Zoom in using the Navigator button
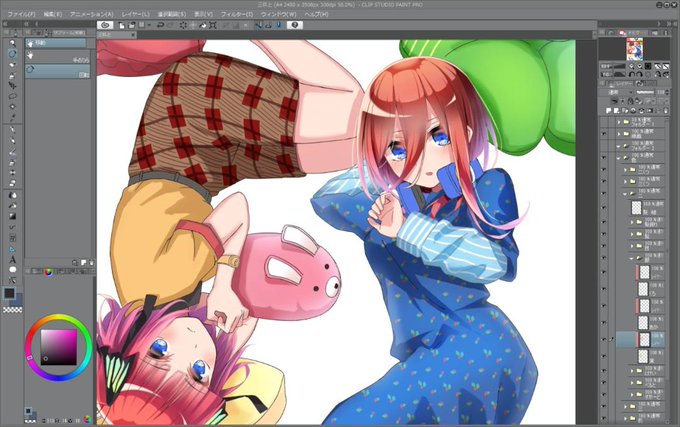The height and width of the screenshot is (427, 680). click(x=640, y=66)
